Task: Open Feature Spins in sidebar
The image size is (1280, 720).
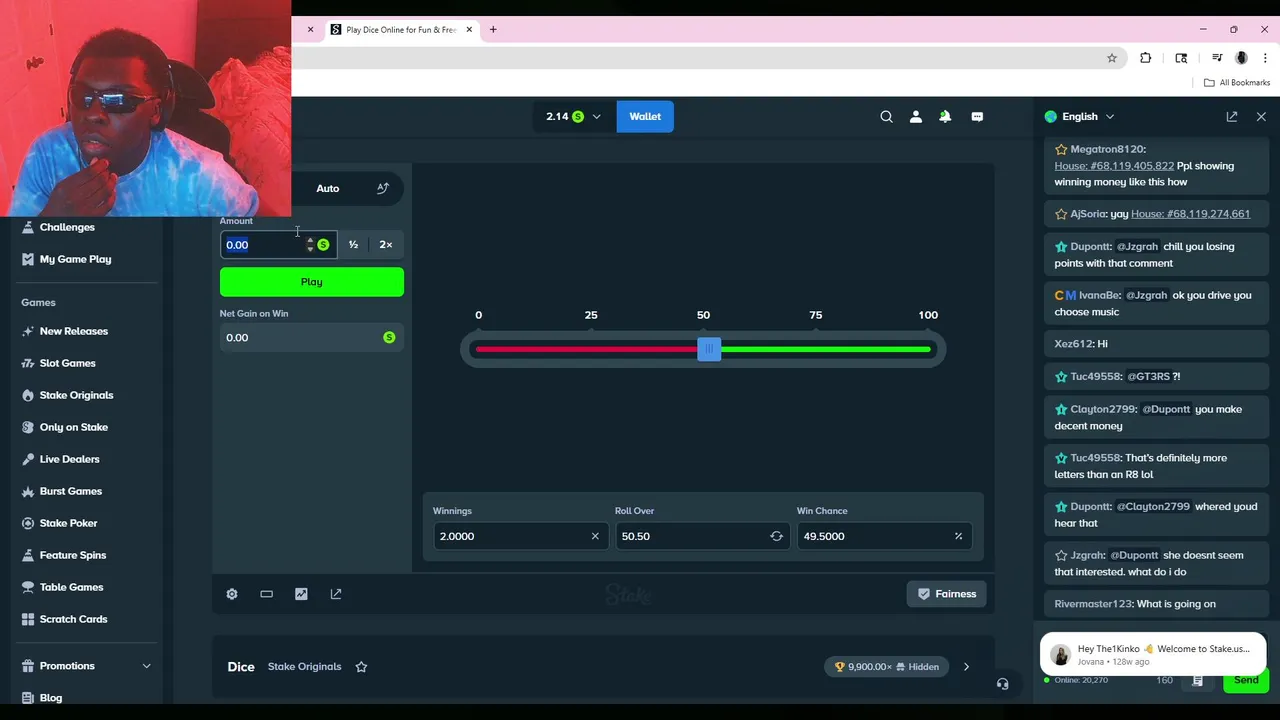Action: point(72,555)
